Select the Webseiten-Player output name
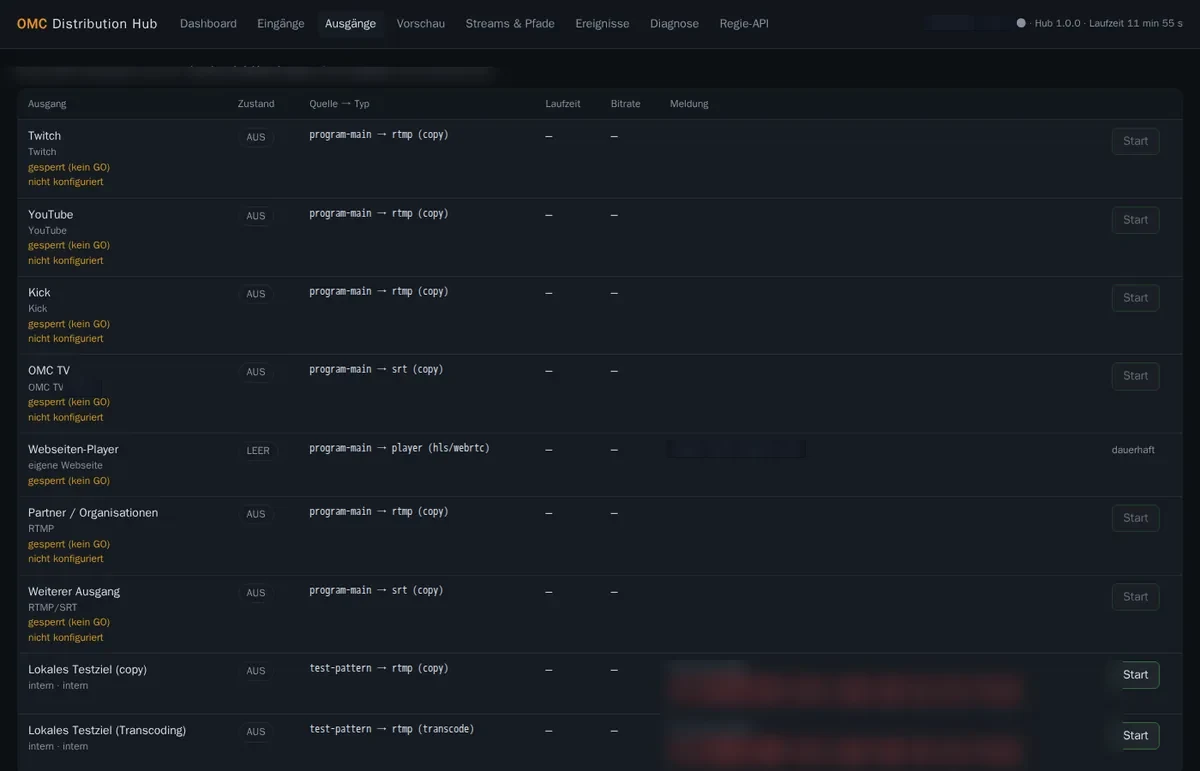 (73, 450)
